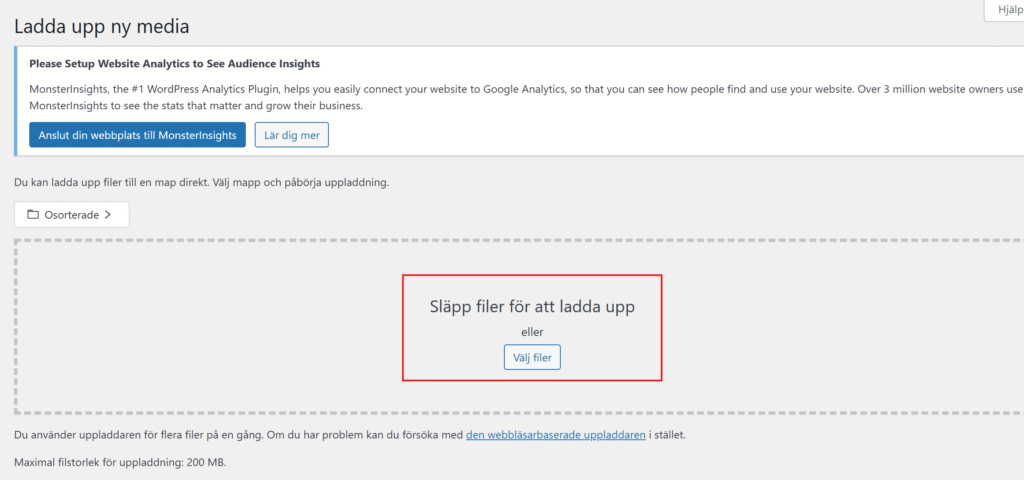This screenshot has height=480, width=1024.
Task: Click the Maximal filstorlek för uppladdning 200 MB text
Action: [x=120, y=462]
